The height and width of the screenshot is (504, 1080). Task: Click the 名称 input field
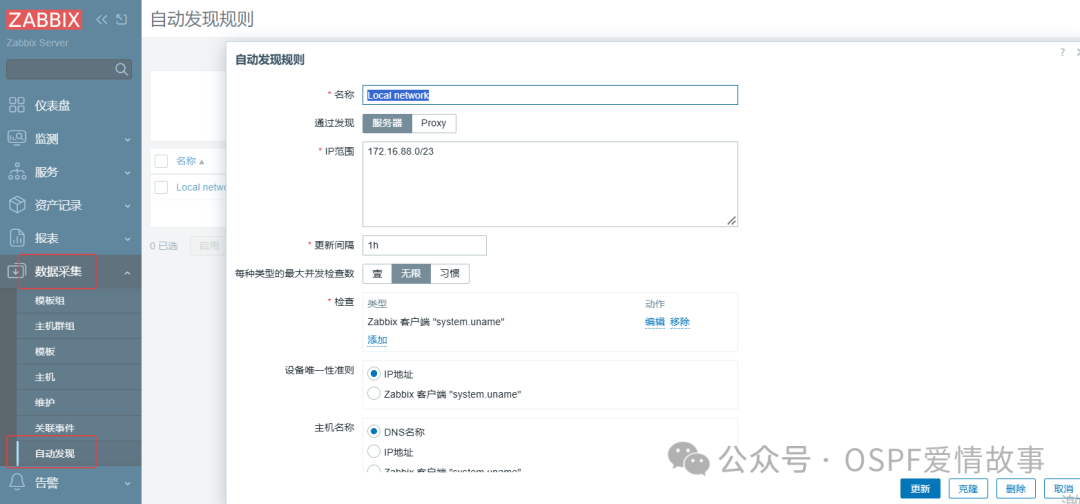coord(550,95)
